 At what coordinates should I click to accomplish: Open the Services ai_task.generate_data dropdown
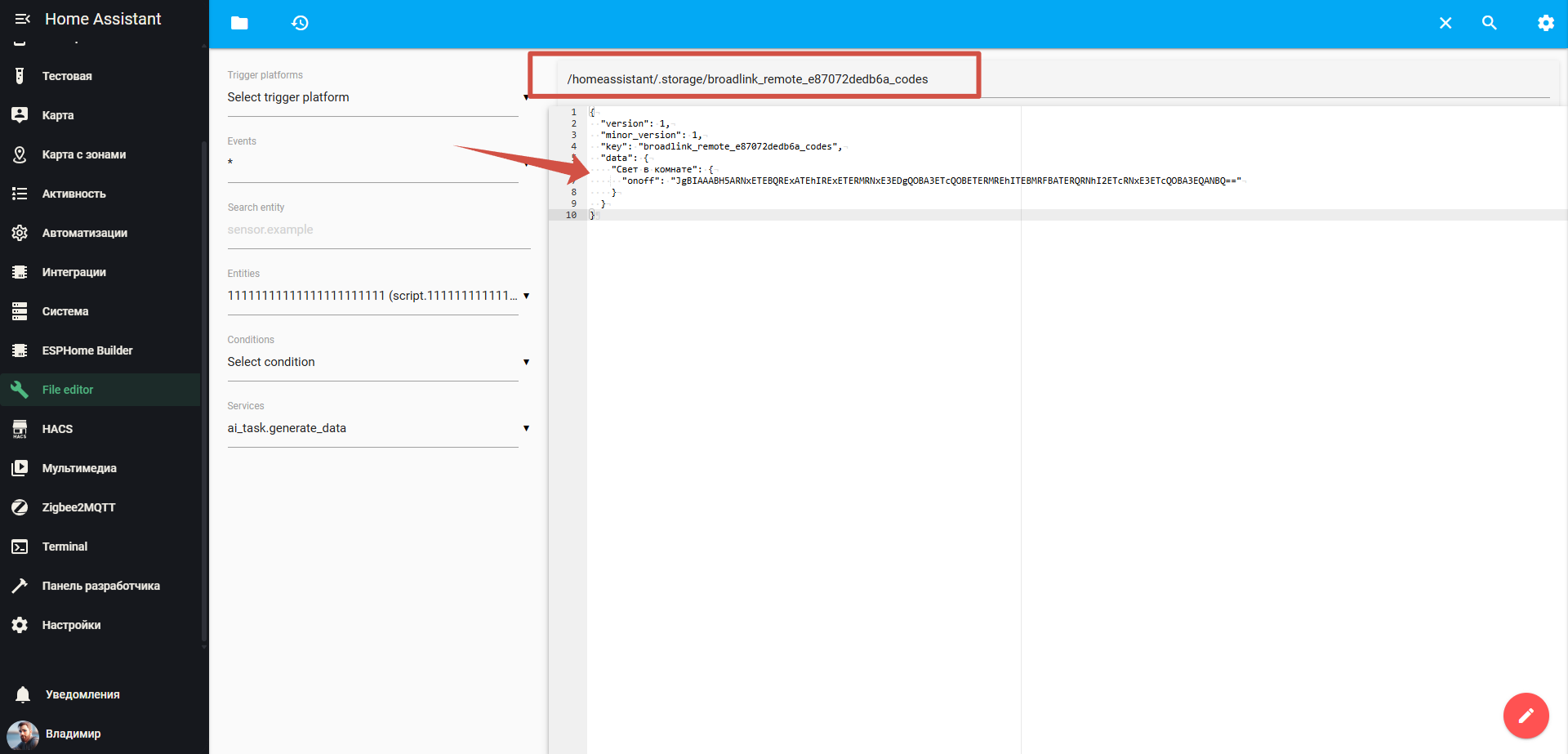377,428
